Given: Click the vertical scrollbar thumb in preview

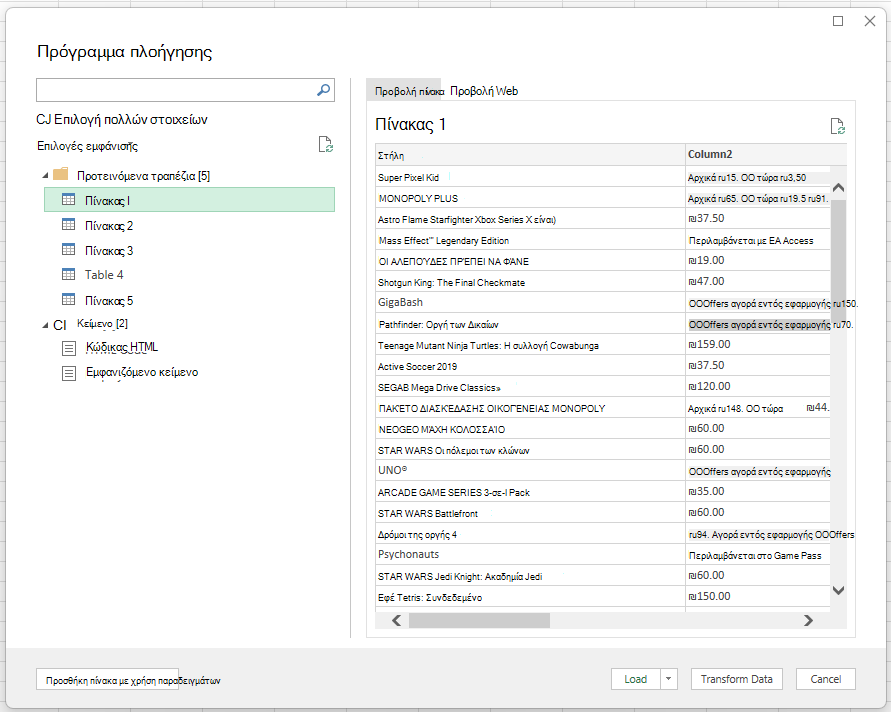Looking at the screenshot, I should tap(838, 260).
